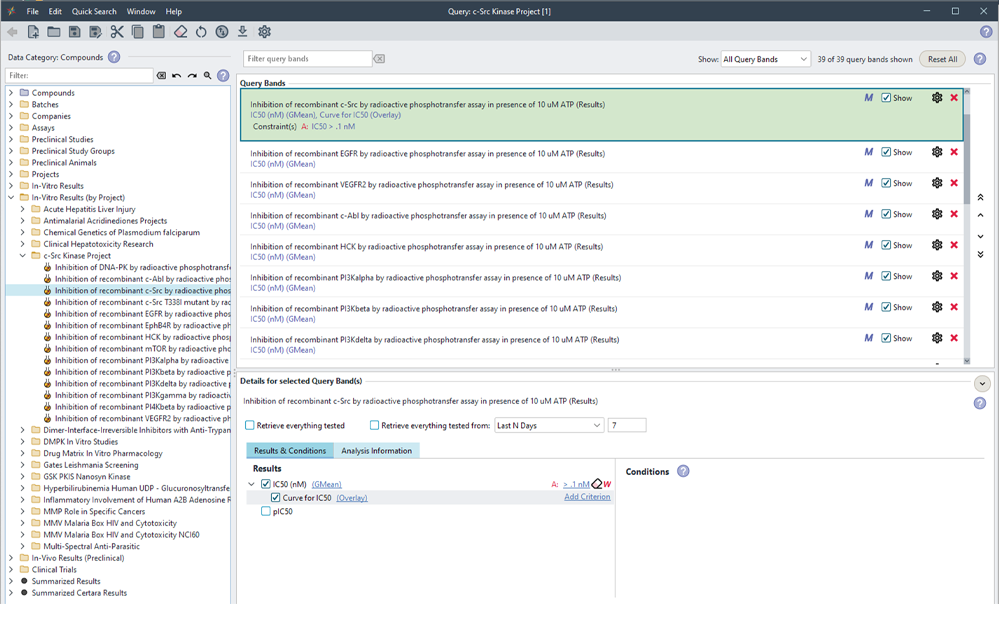Click the magnifier search icon beside tree filter
This screenshot has width=1000, height=642.
pos(207,76)
